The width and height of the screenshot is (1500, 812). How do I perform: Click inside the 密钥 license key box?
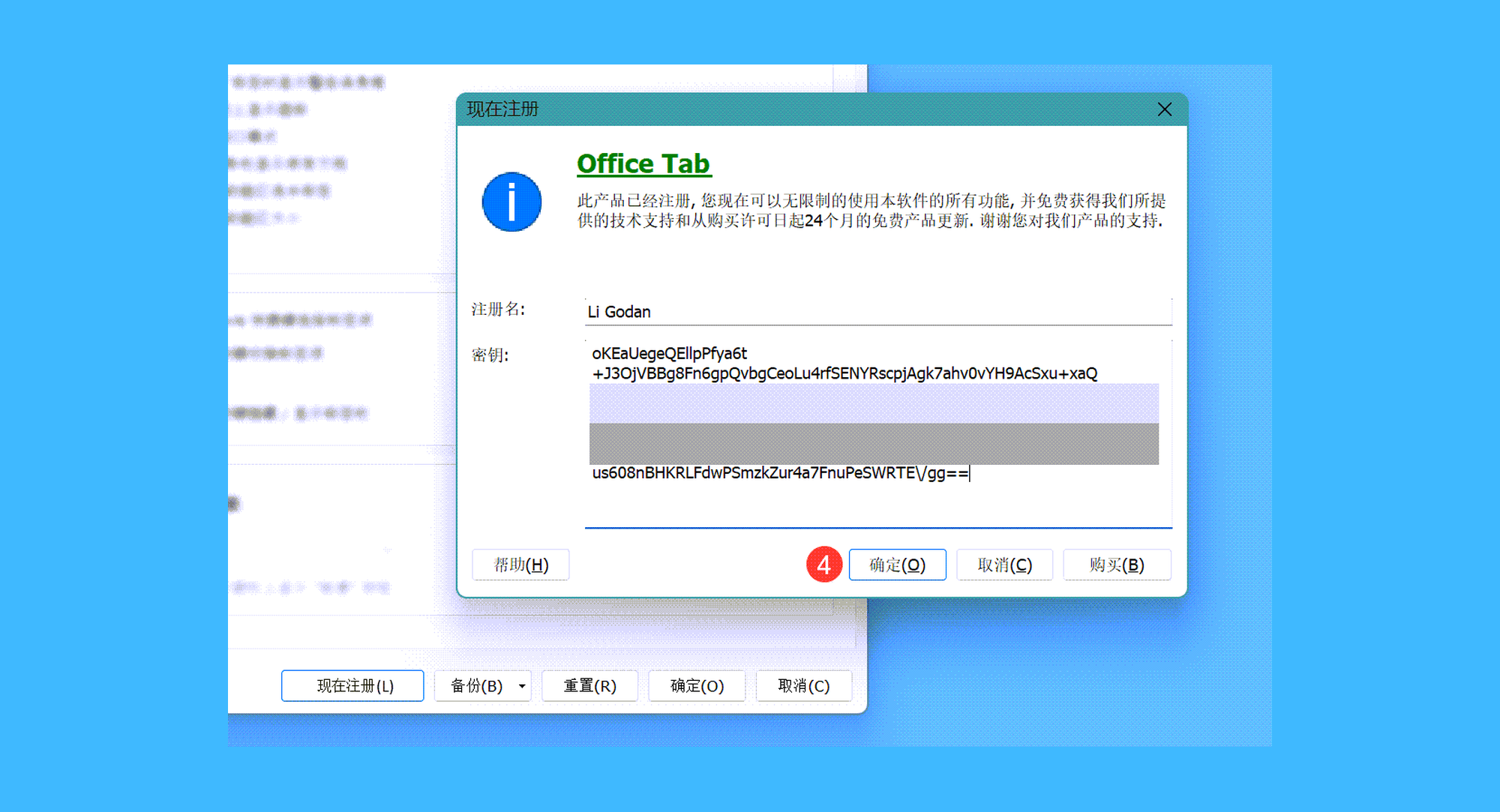878,433
